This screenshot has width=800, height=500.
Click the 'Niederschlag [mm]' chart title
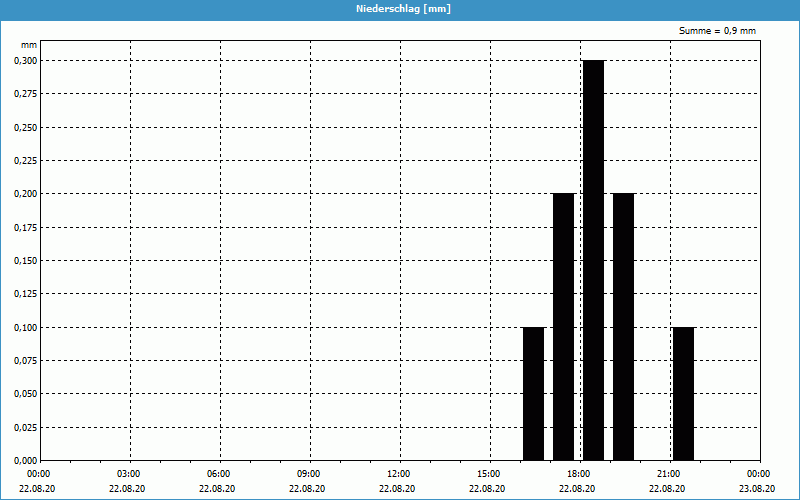click(x=399, y=9)
